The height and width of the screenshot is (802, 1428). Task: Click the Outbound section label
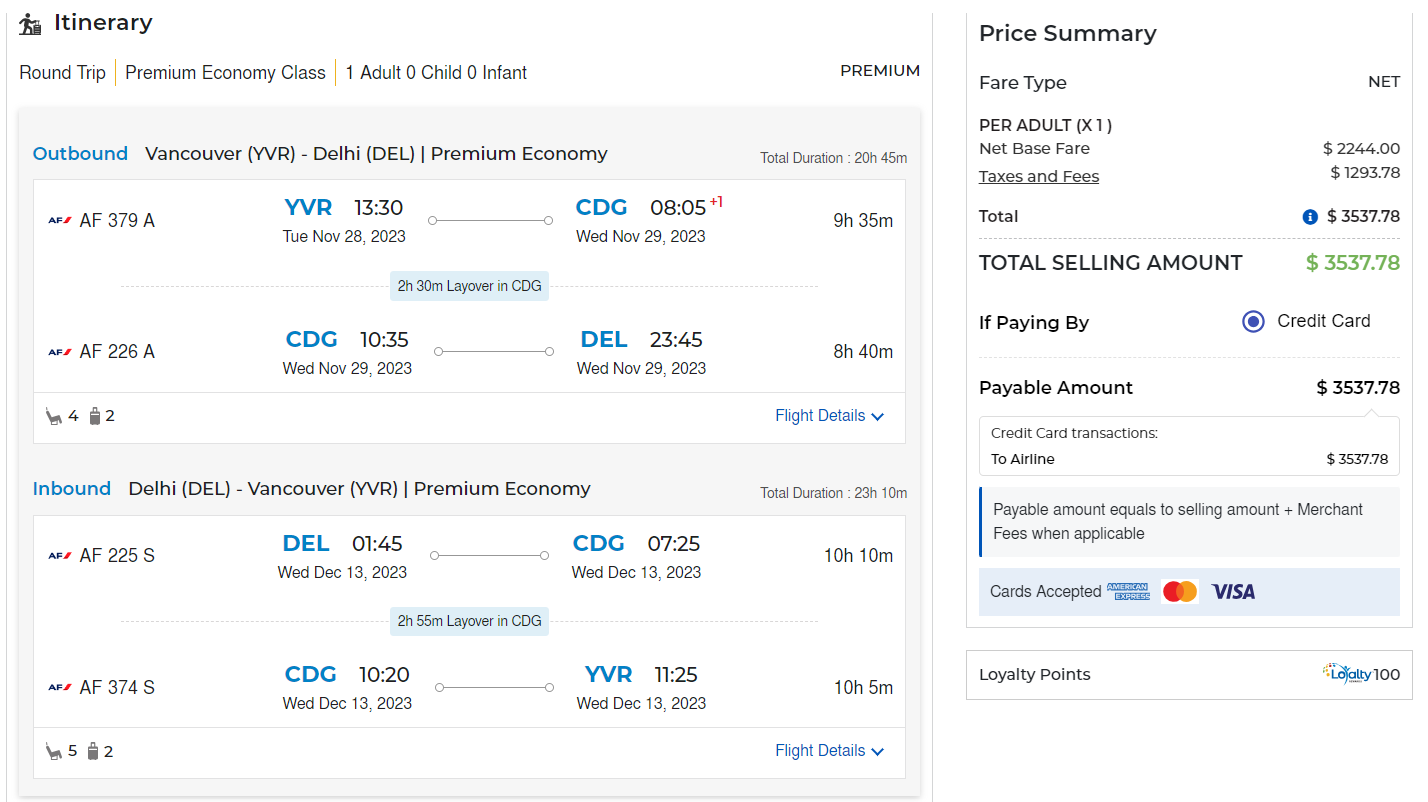tap(80, 154)
